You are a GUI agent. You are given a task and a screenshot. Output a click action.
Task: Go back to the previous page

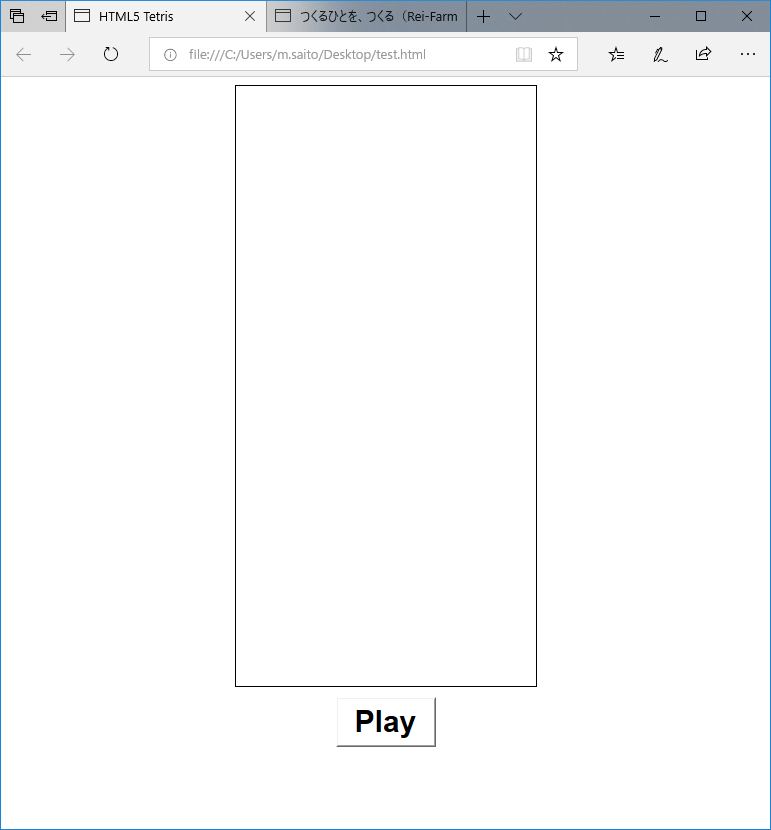coord(24,54)
